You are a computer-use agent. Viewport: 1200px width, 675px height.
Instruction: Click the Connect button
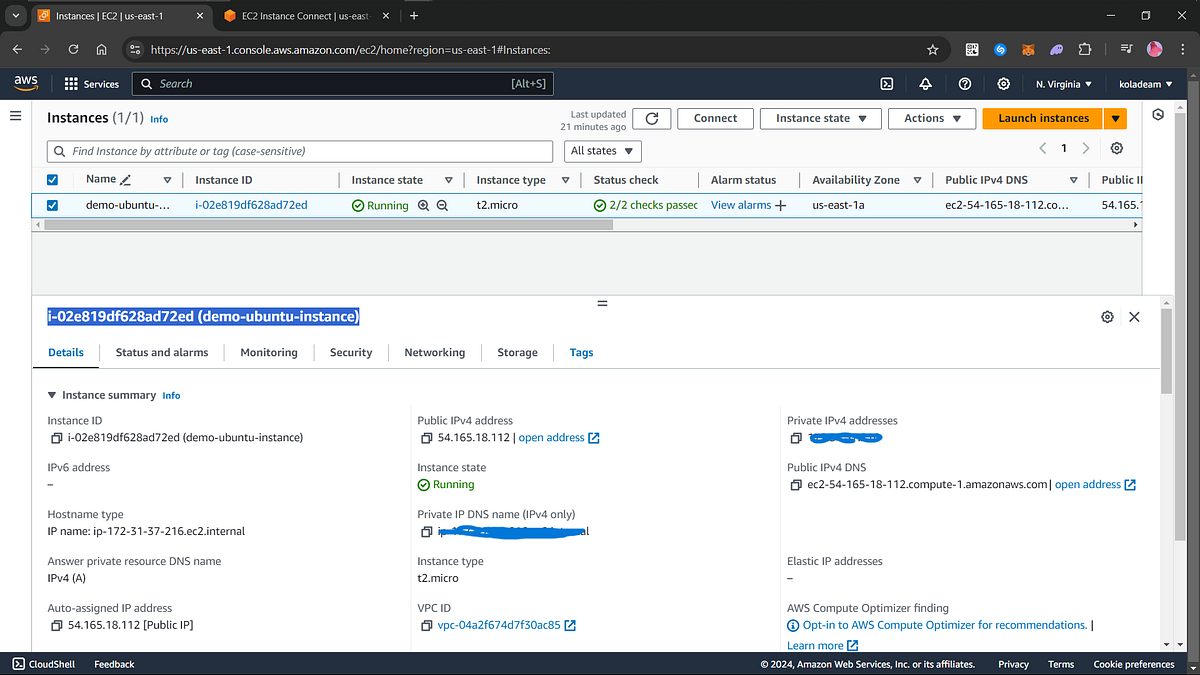click(x=715, y=117)
